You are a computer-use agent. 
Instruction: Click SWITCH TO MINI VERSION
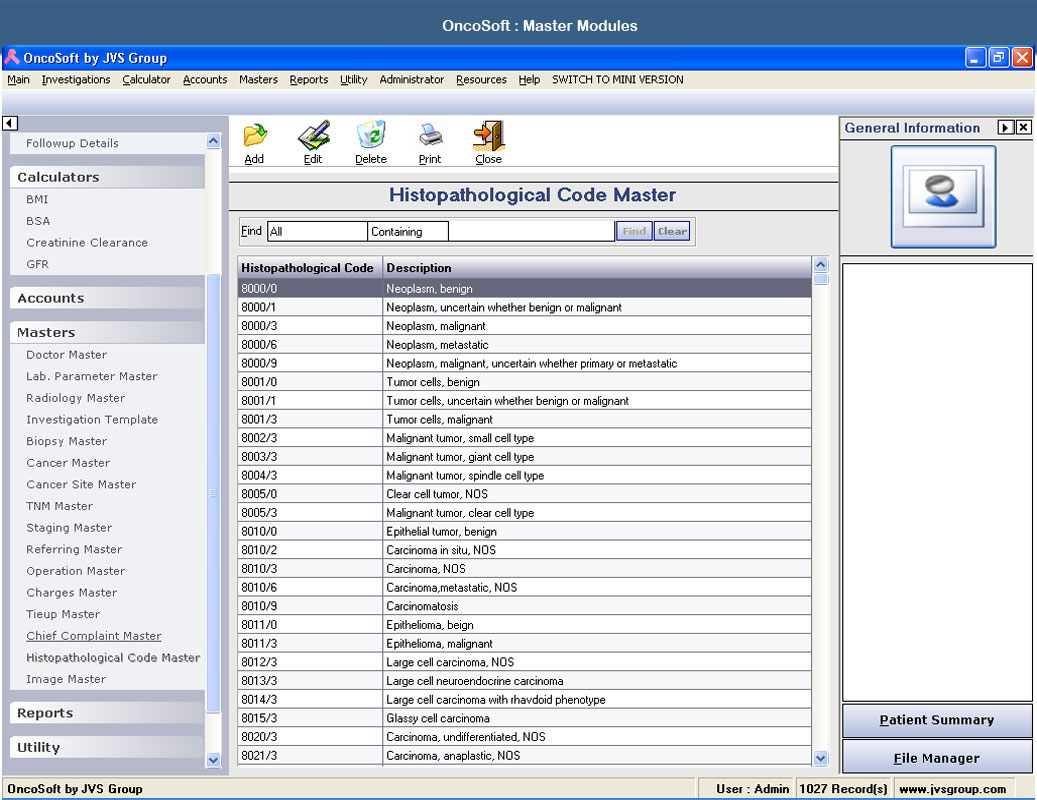pyautogui.click(x=618, y=79)
